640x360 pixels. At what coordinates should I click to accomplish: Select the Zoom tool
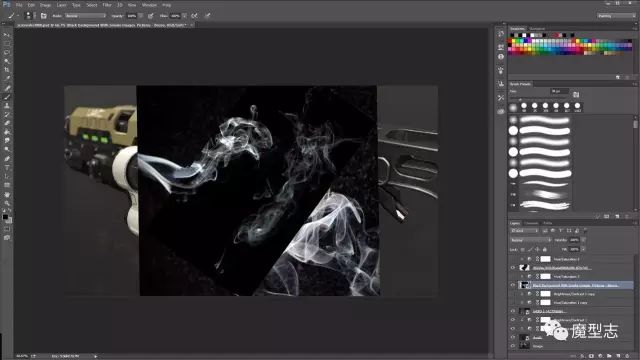click(x=7, y=203)
